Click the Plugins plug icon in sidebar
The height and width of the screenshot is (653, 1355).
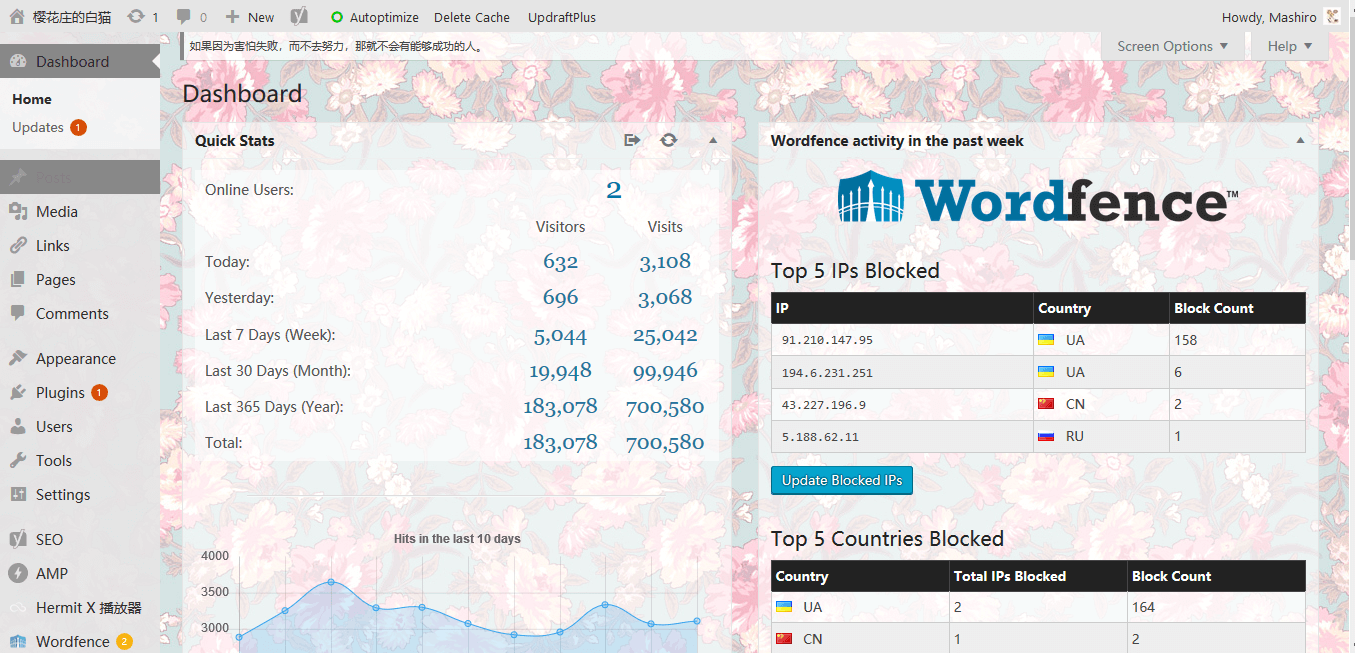coord(18,392)
